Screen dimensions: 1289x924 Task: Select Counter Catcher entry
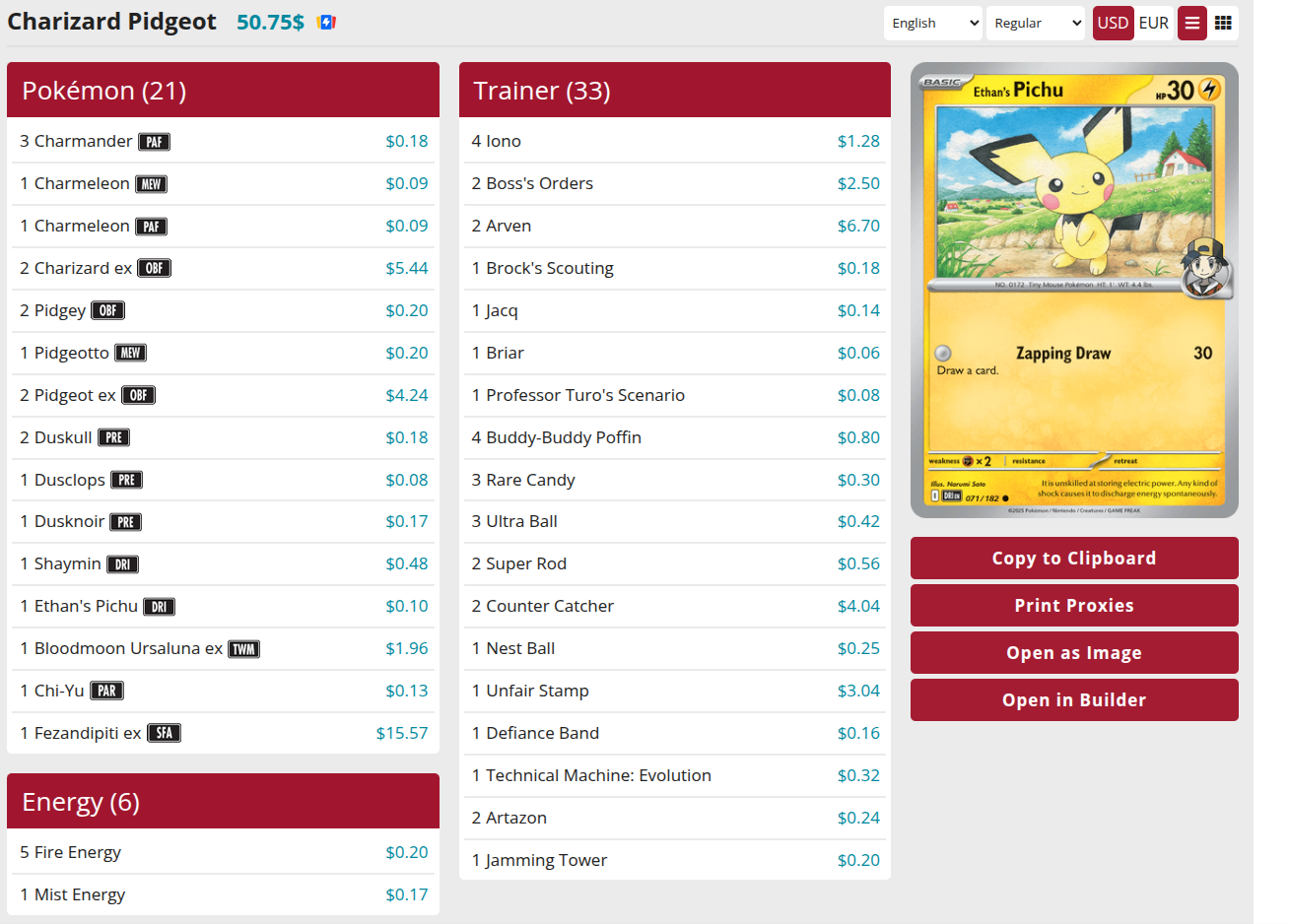point(675,607)
